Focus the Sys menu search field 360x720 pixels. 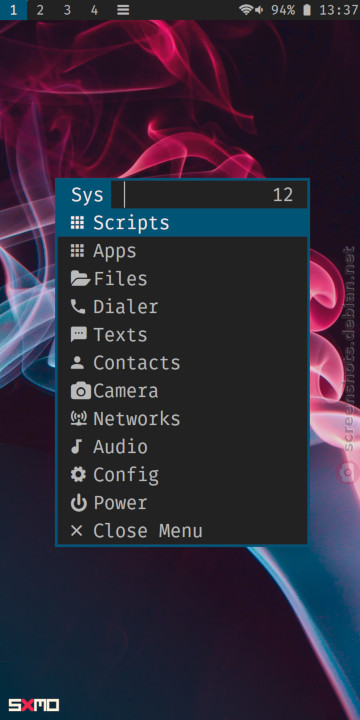[x=209, y=195]
